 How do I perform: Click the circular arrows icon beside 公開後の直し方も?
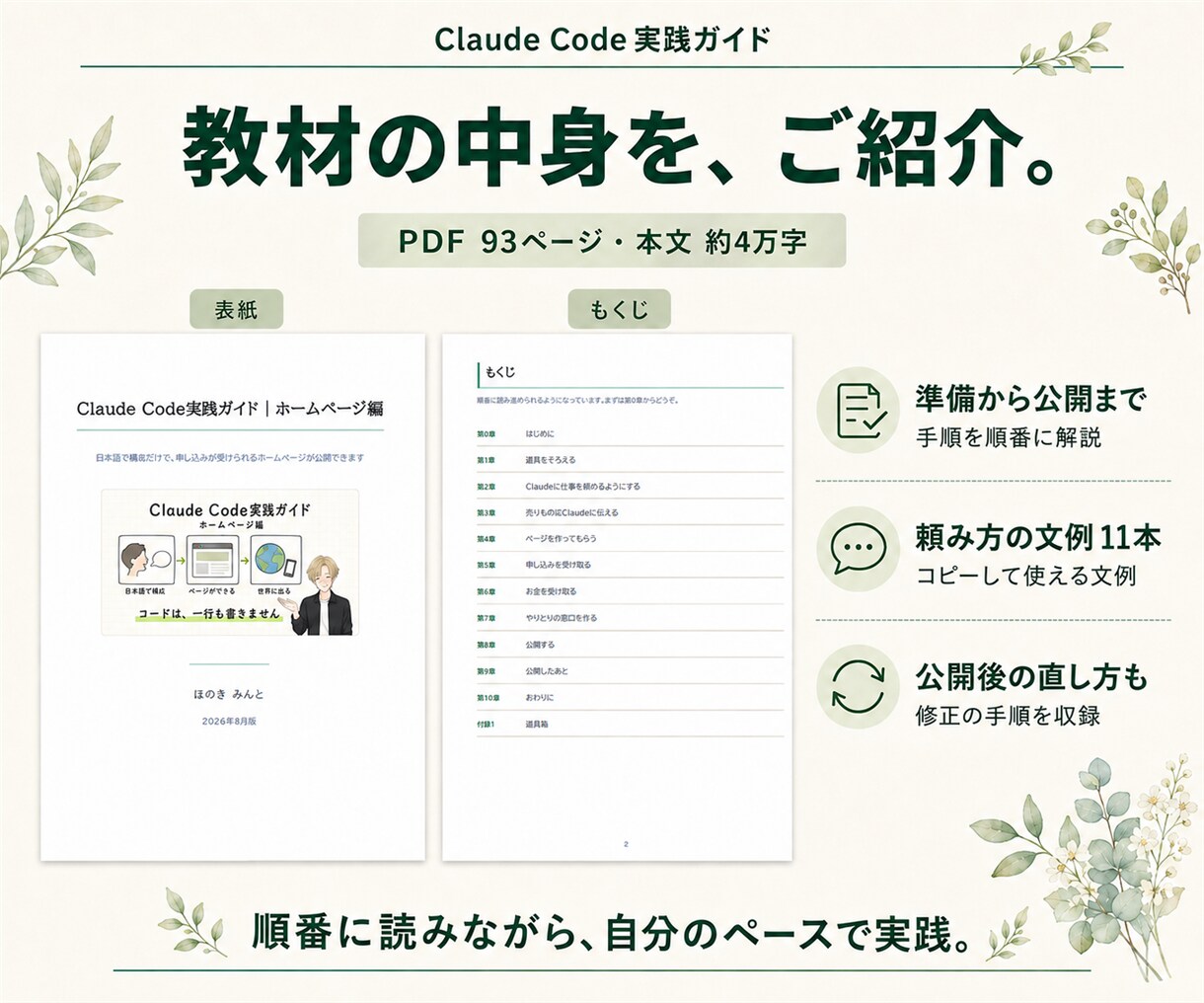859,687
